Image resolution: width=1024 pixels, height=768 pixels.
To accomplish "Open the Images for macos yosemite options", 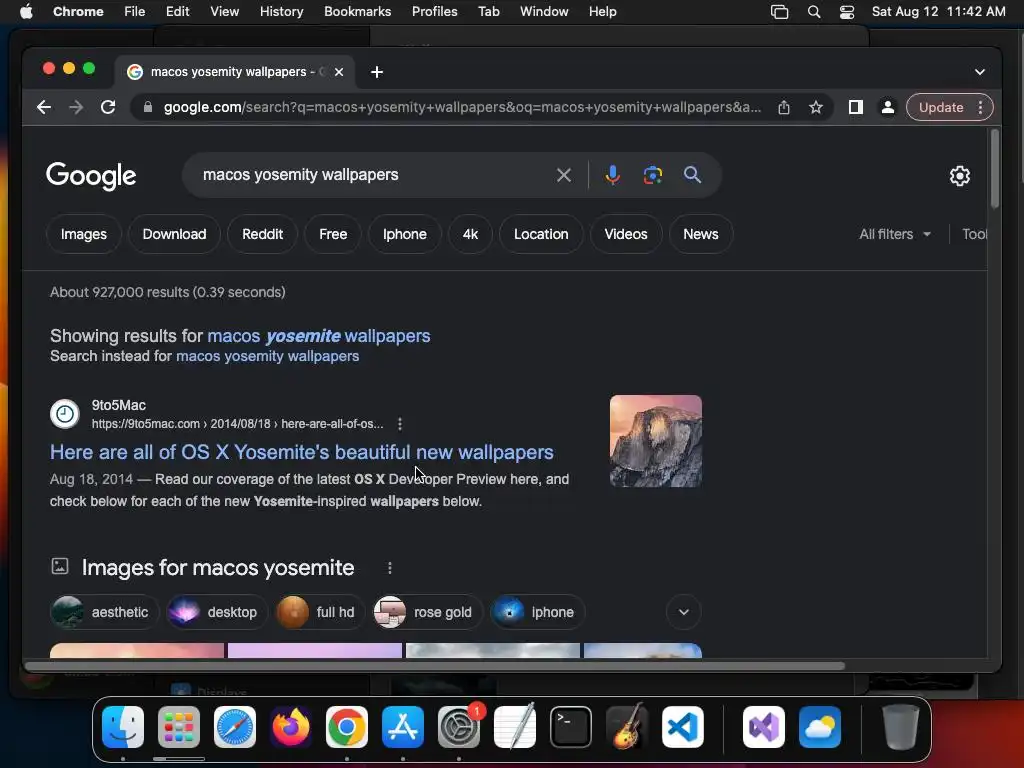I will tap(390, 568).
